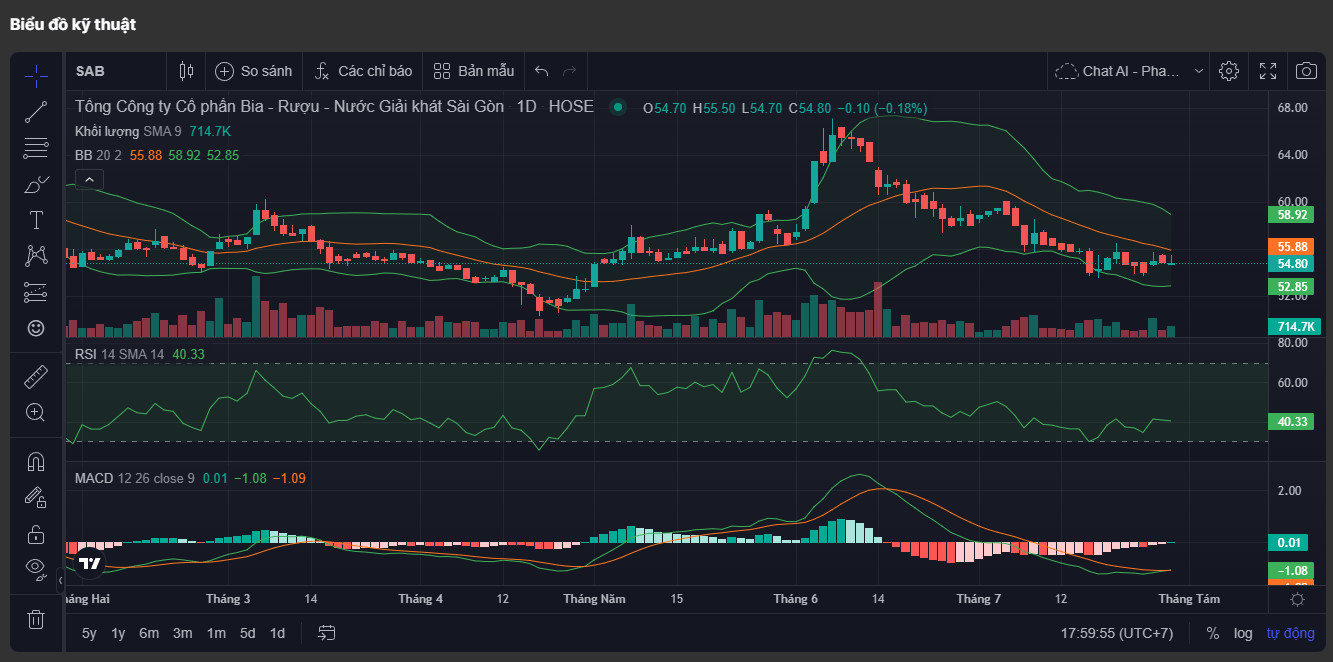Screen dimensions: 1333x662
Task: Click the 54.80 current price label
Action: click(1292, 264)
